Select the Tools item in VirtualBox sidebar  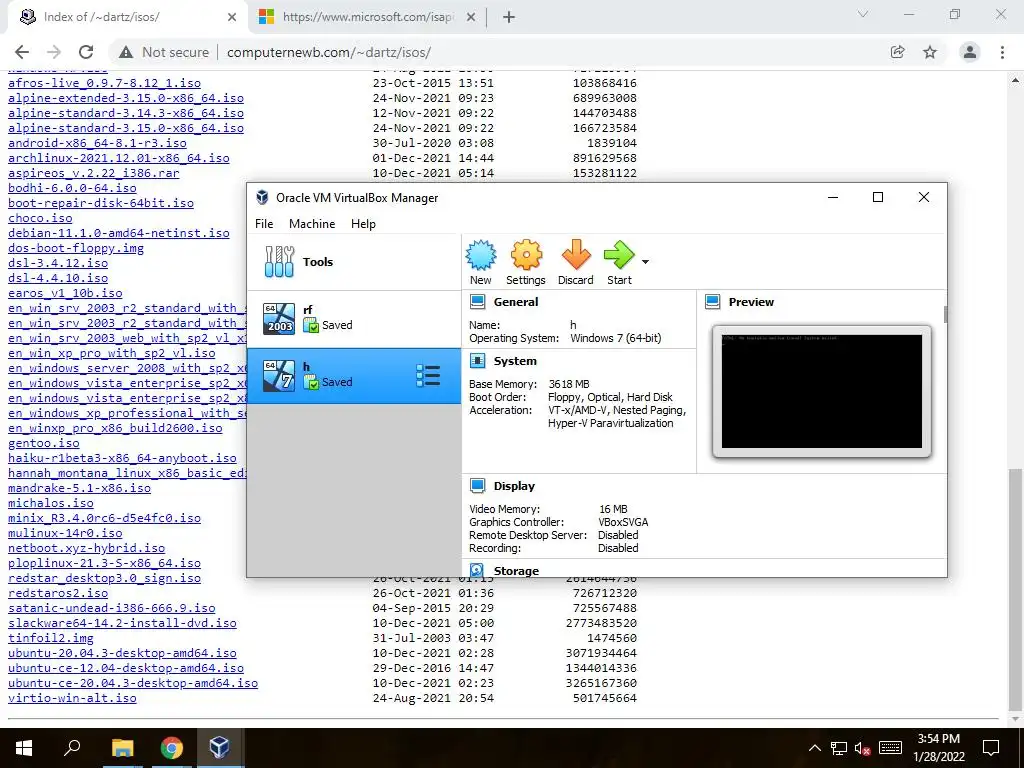click(x=354, y=262)
